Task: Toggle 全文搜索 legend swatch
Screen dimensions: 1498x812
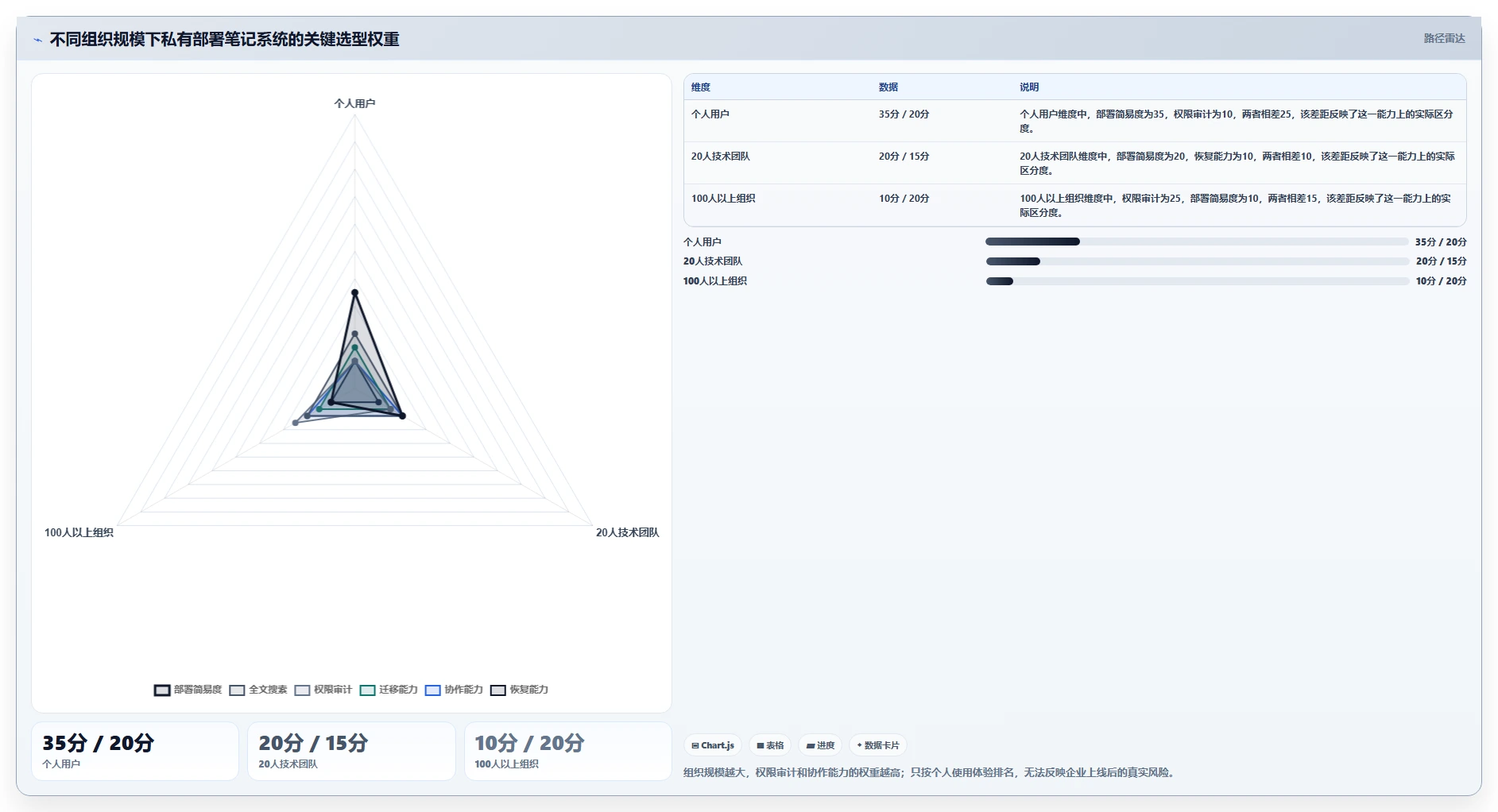Action: click(x=237, y=690)
